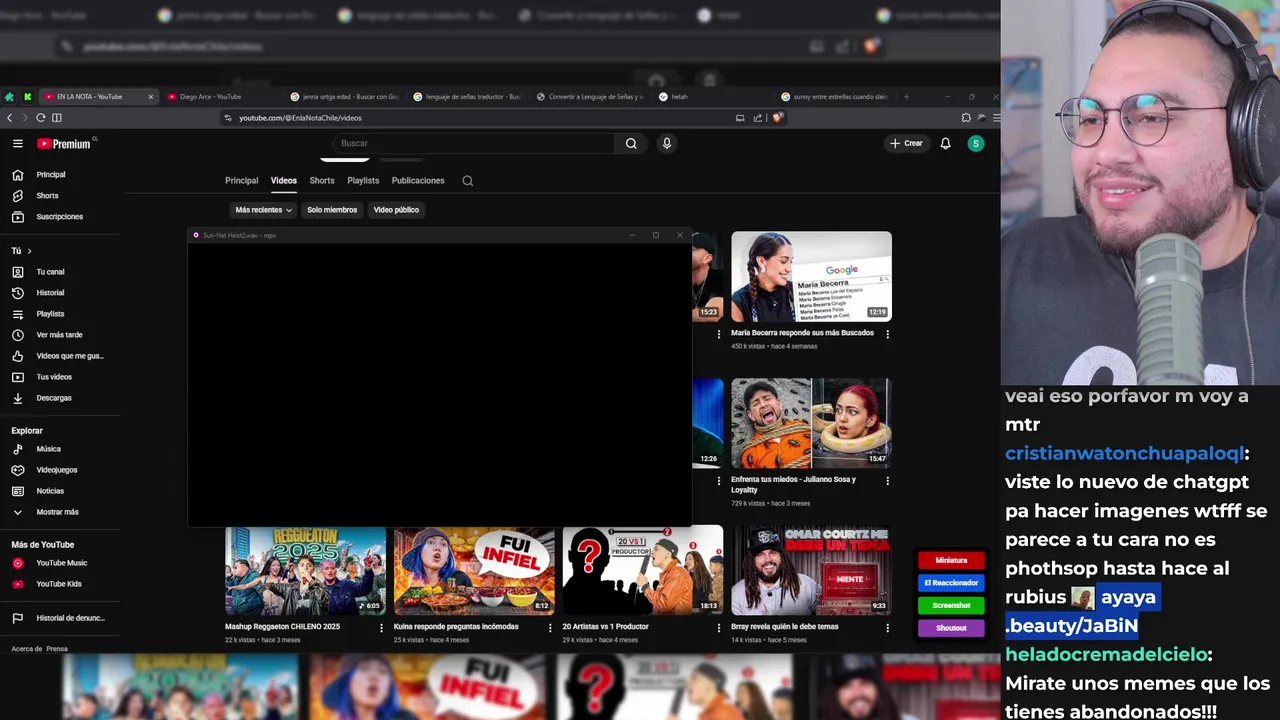Click the red Miniatura button
Viewport: 1280px width, 720px height.
coord(951,560)
